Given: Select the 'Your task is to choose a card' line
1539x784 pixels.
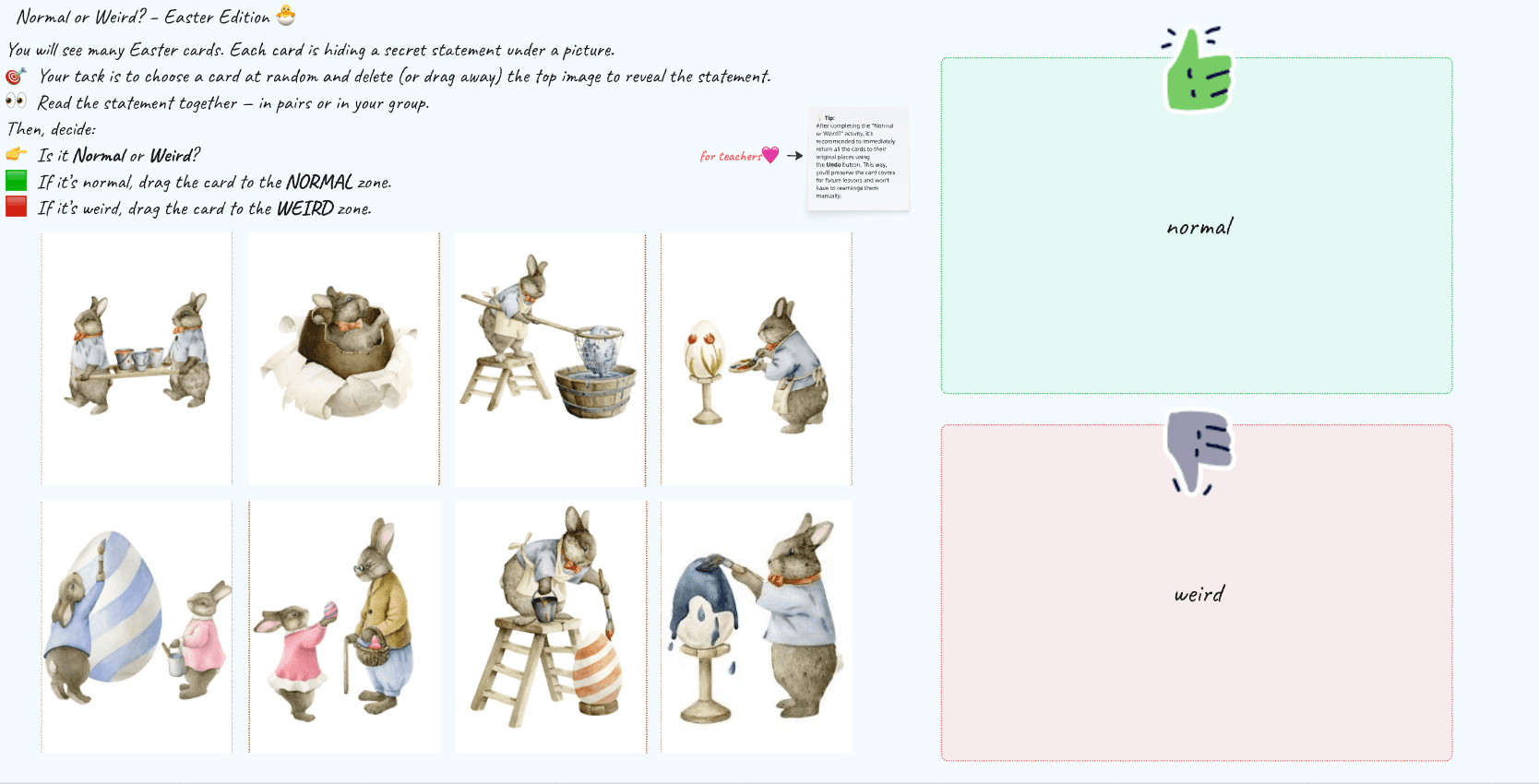Looking at the screenshot, I should (405, 77).
